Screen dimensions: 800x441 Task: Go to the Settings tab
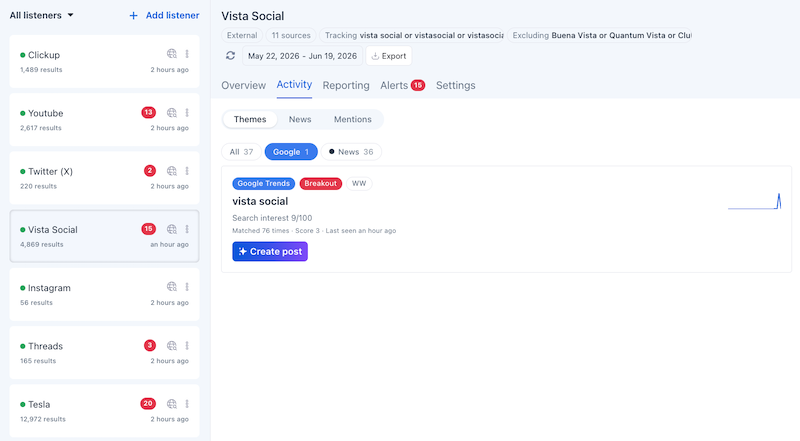click(456, 85)
